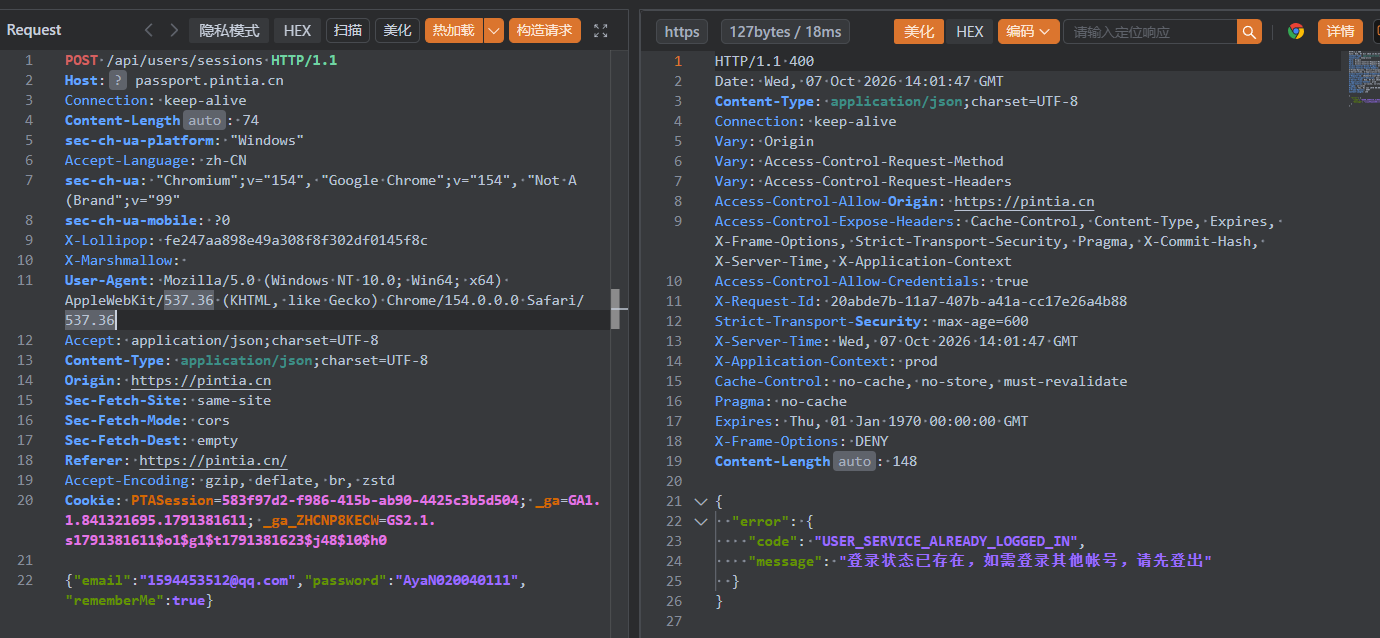Screen dimensions: 1380x638
Task: Click the https protocol tag
Action: click(x=682, y=32)
